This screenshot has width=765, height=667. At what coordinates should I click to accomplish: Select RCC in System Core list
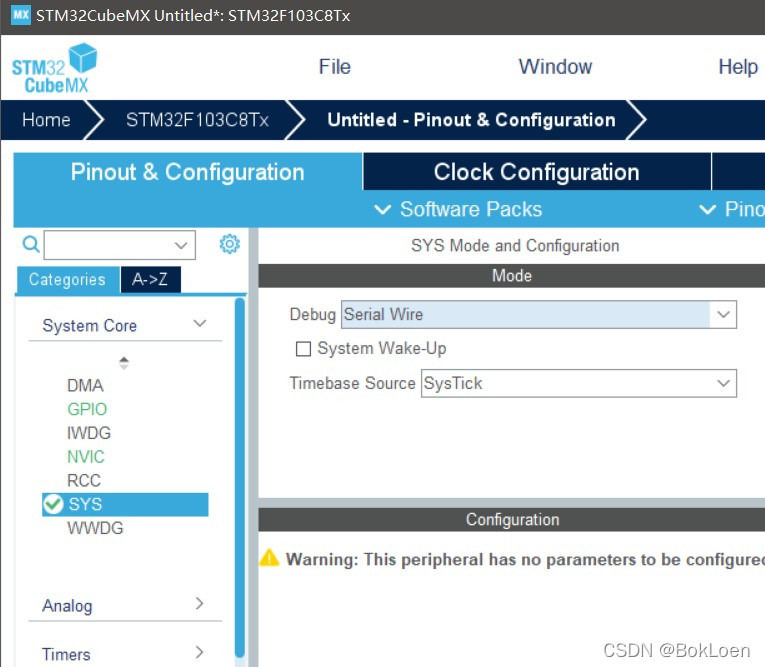click(84, 481)
